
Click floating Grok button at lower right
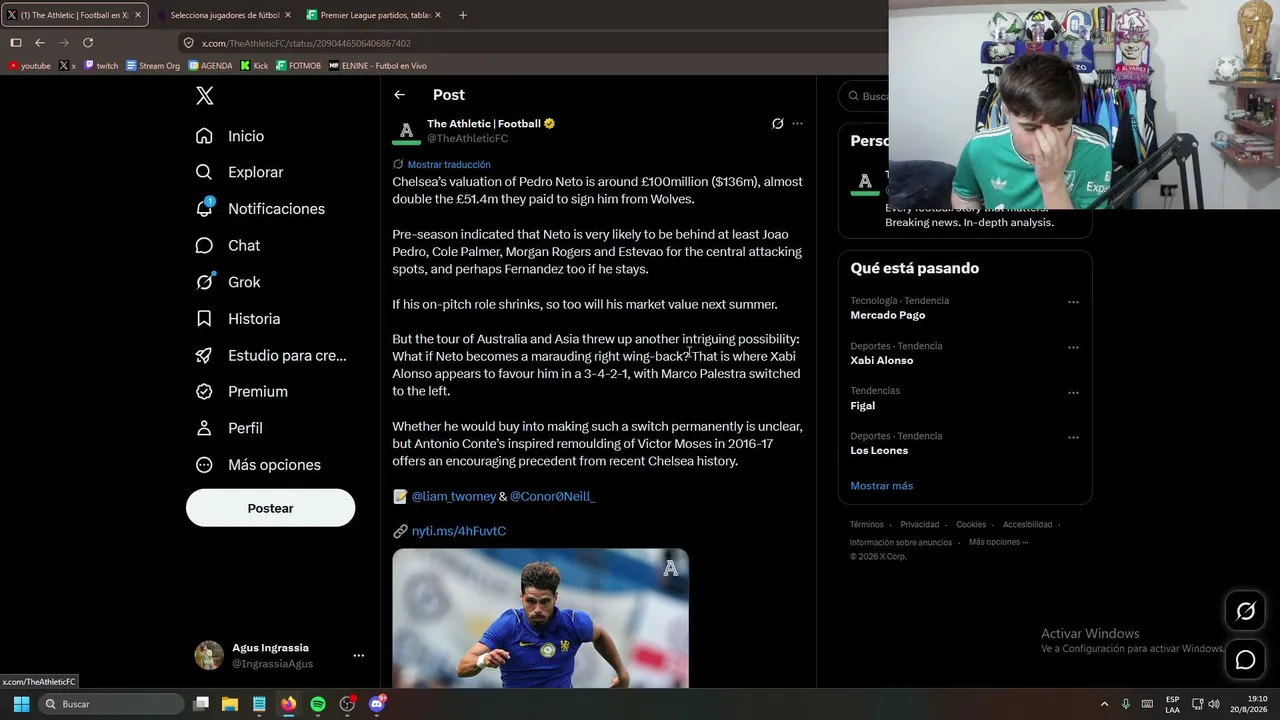point(1245,611)
